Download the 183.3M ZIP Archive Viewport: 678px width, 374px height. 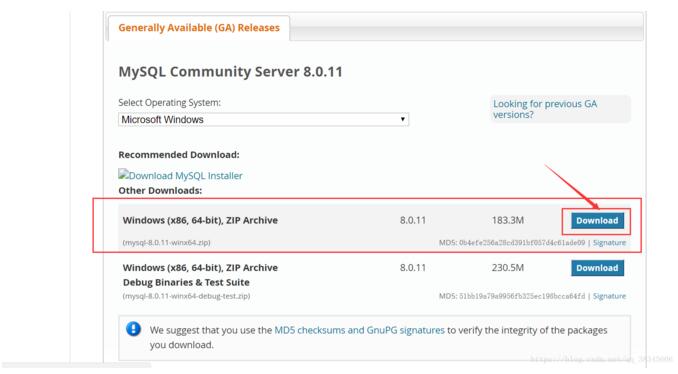coord(597,221)
